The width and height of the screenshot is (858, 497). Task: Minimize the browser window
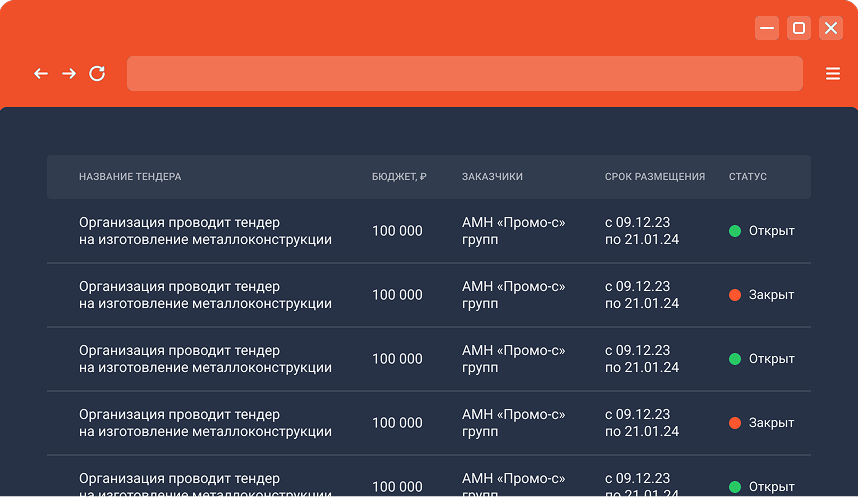(x=767, y=28)
